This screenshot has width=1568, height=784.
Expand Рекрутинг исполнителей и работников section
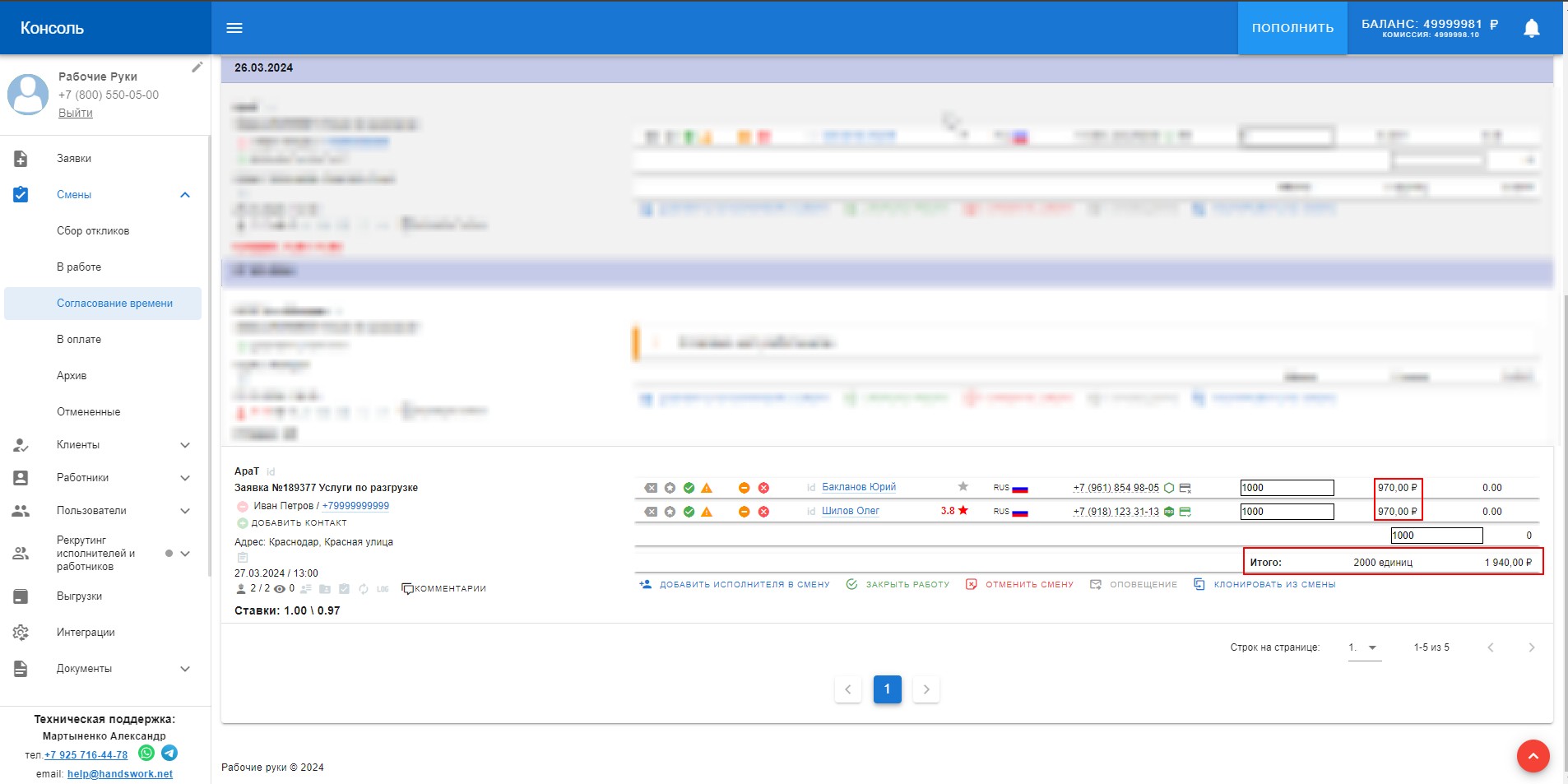pyautogui.click(x=185, y=554)
